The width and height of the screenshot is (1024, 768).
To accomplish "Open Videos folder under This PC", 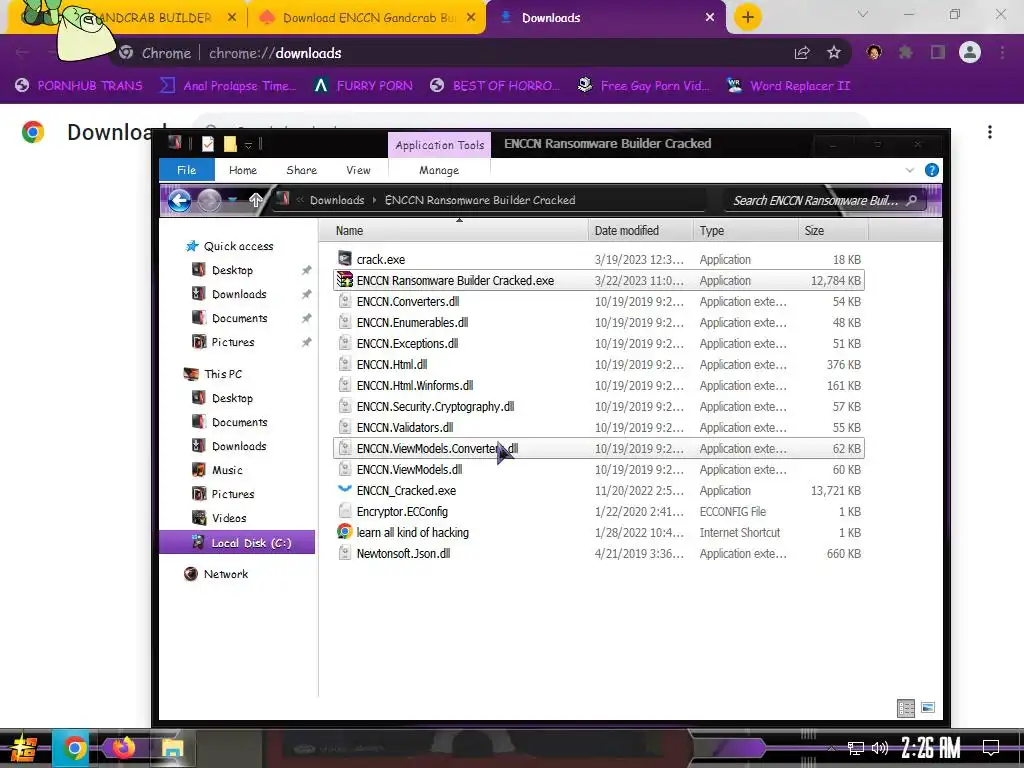I will coord(229,518).
